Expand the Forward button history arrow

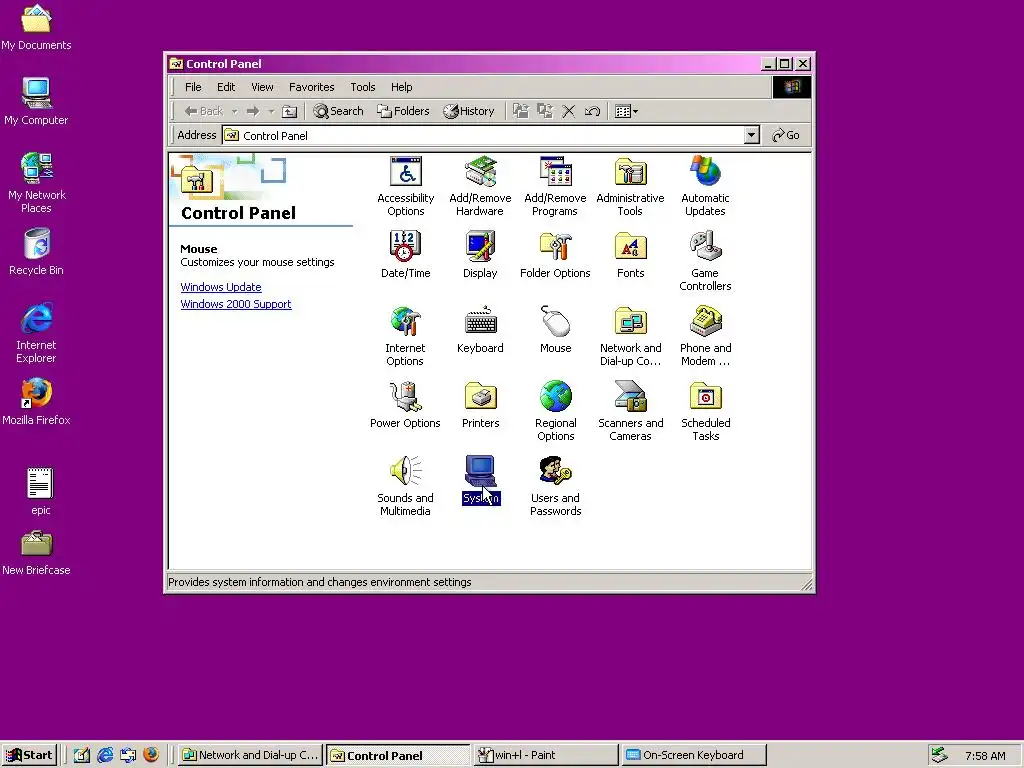coord(271,112)
